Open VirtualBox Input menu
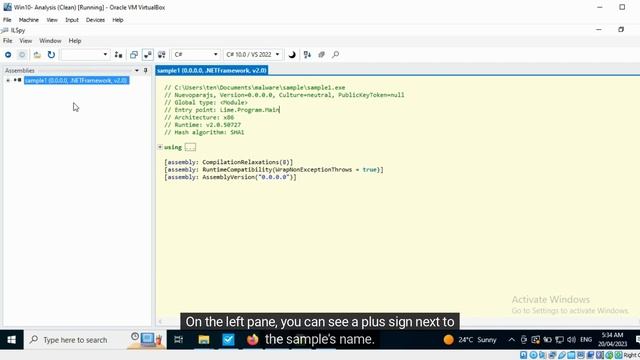Viewport: 640px width, 360px height. 72,20
